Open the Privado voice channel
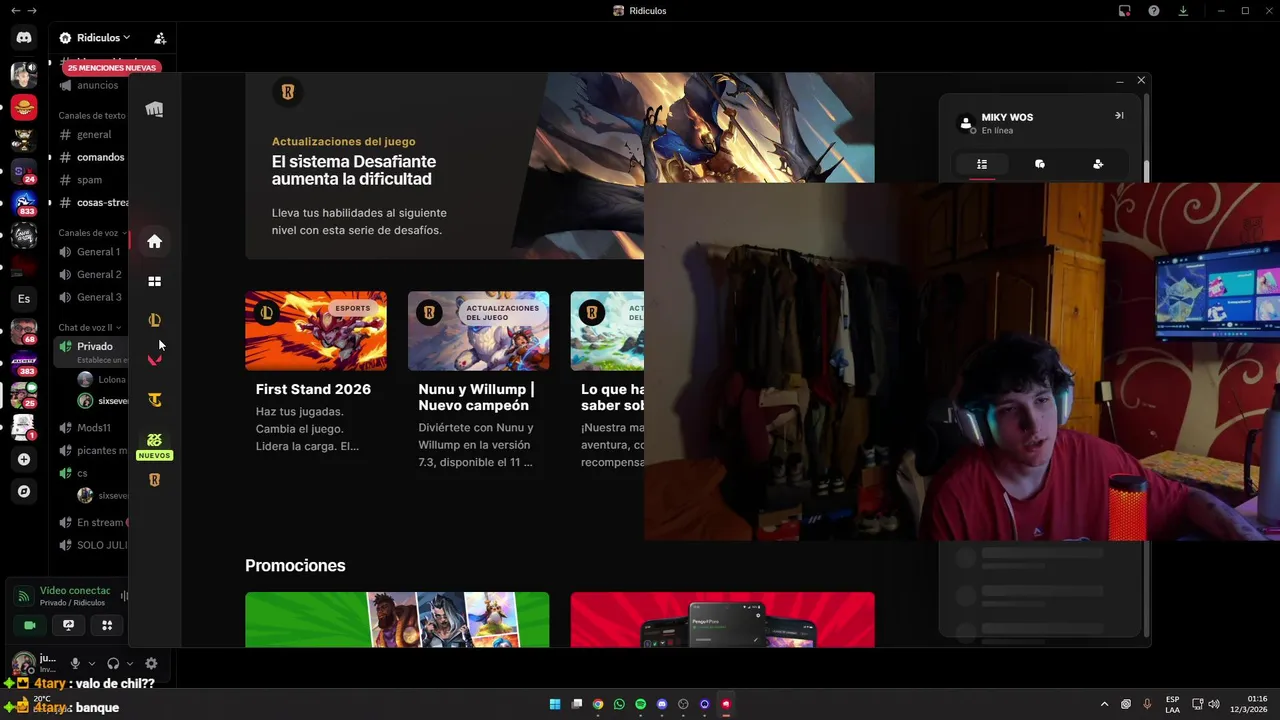Viewport: 1280px width, 720px height. [92, 351]
